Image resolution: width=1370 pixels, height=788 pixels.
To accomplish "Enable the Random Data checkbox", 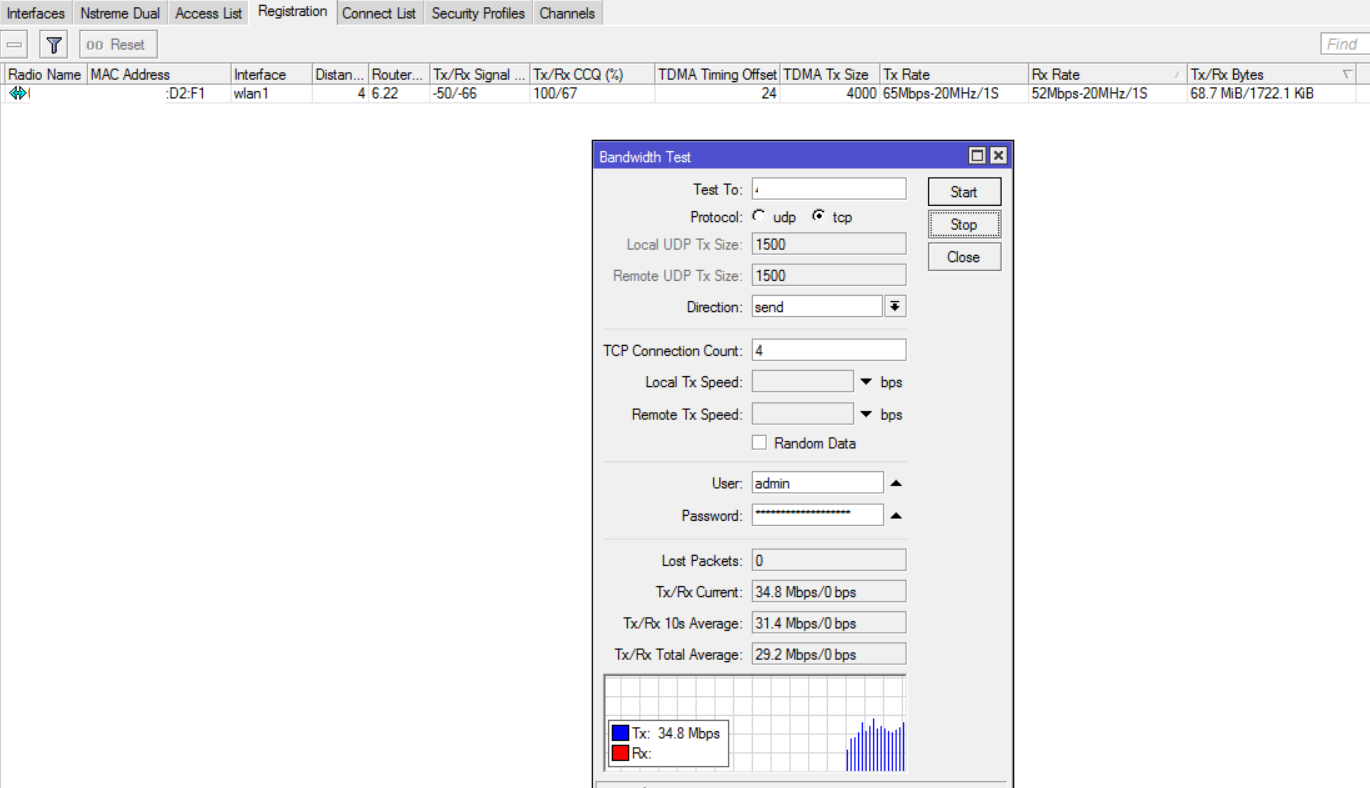I will (x=759, y=443).
